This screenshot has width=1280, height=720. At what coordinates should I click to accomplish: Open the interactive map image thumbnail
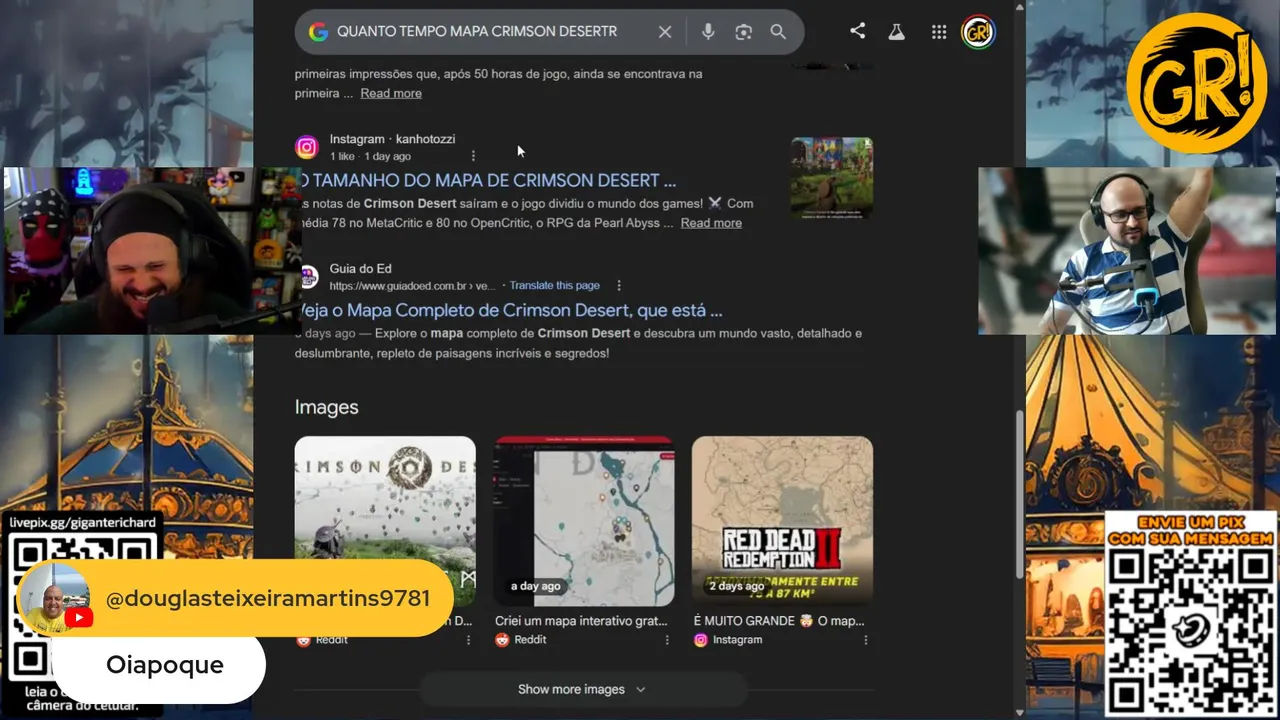(x=584, y=521)
